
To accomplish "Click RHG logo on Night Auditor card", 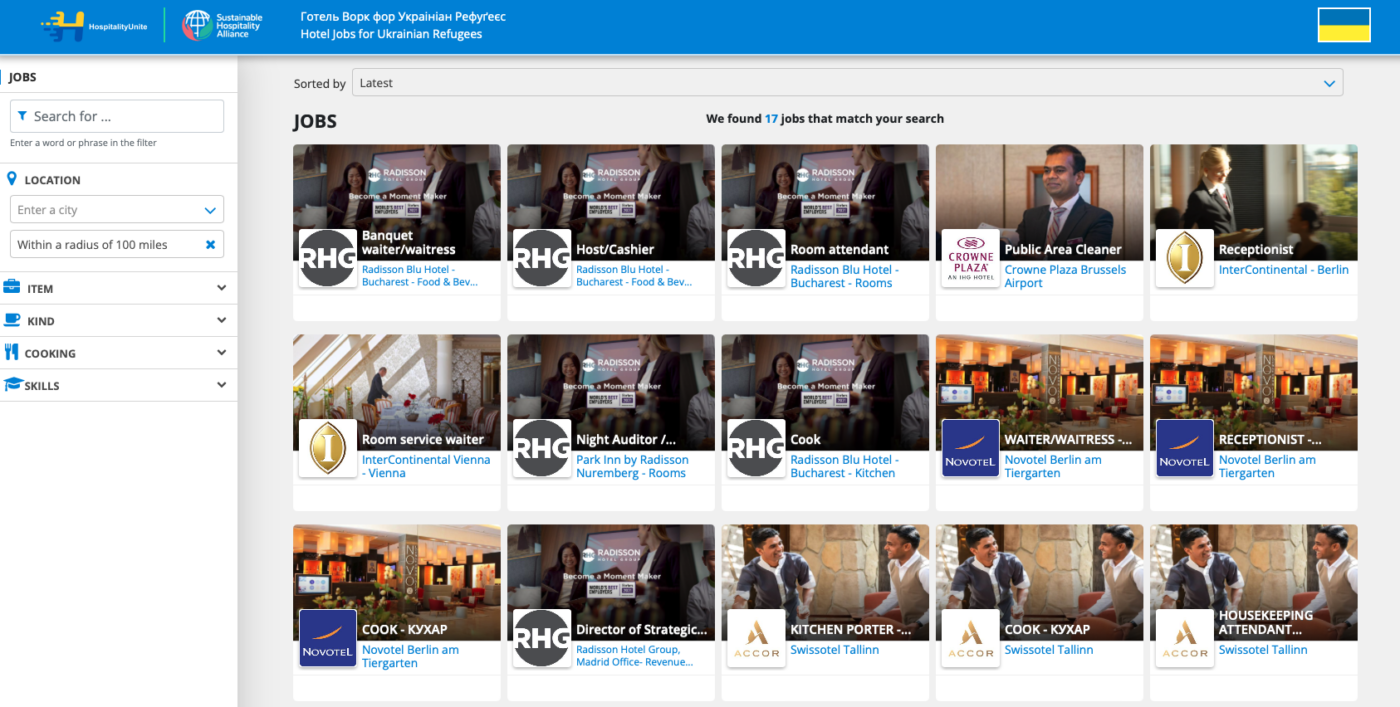I will pyautogui.click(x=542, y=448).
